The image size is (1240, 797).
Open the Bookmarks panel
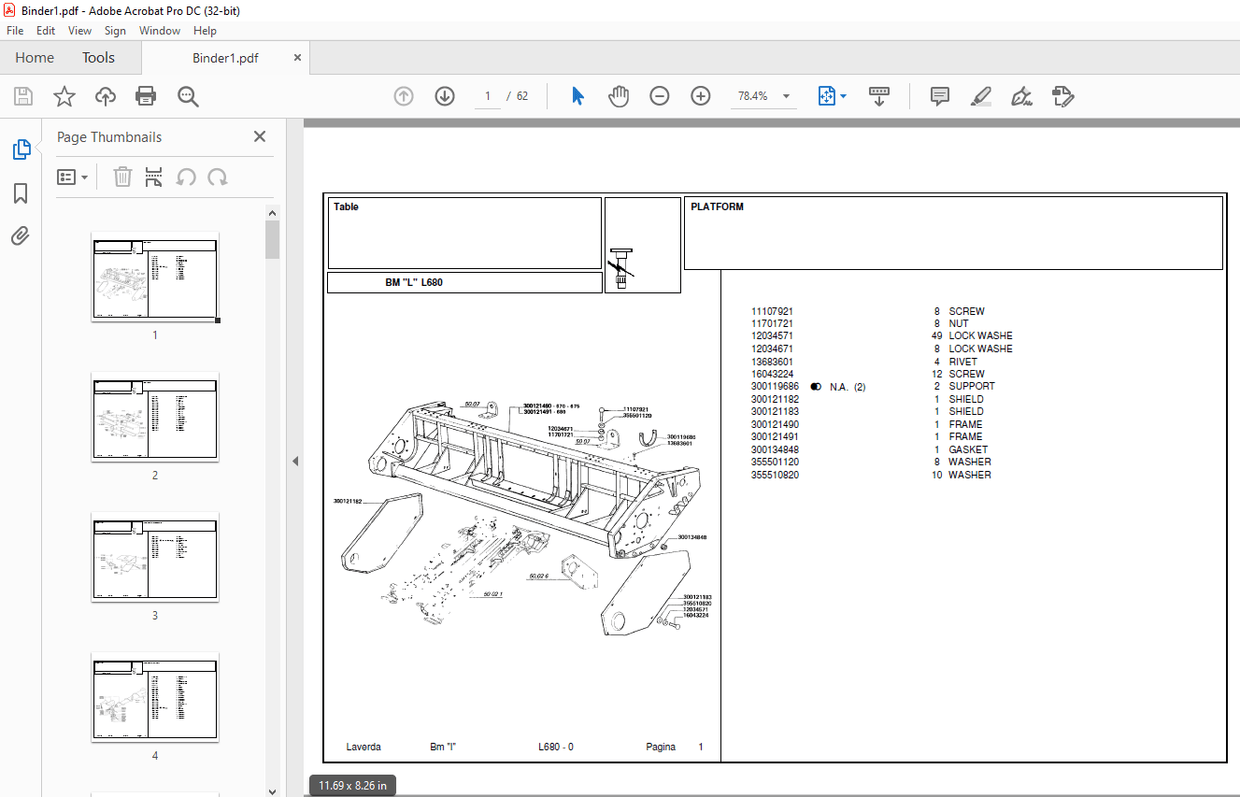[20, 193]
